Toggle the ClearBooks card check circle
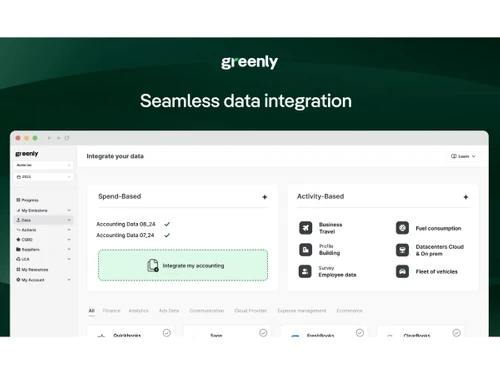The width and height of the screenshot is (500, 375). tap(456, 333)
